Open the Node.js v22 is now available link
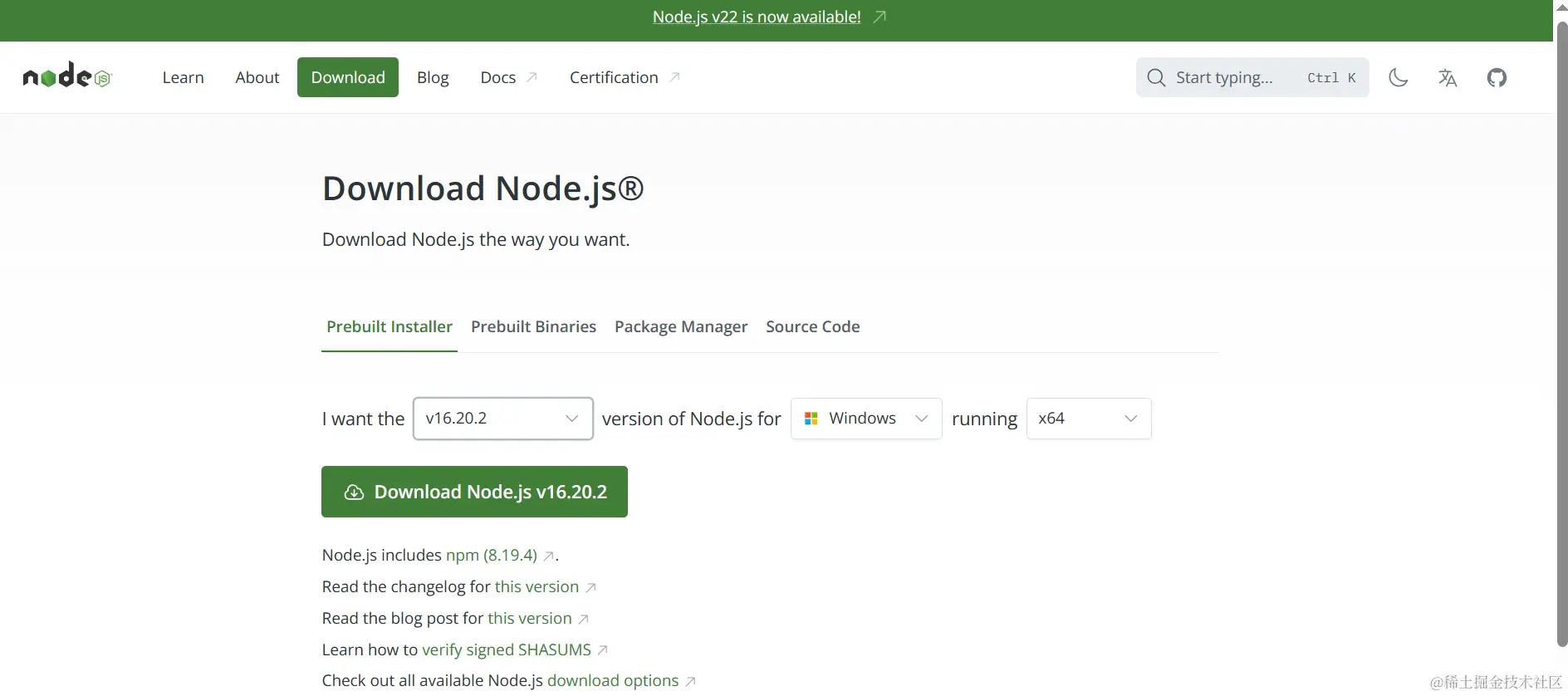Image resolution: width=1568 pixels, height=696 pixels. (757, 17)
